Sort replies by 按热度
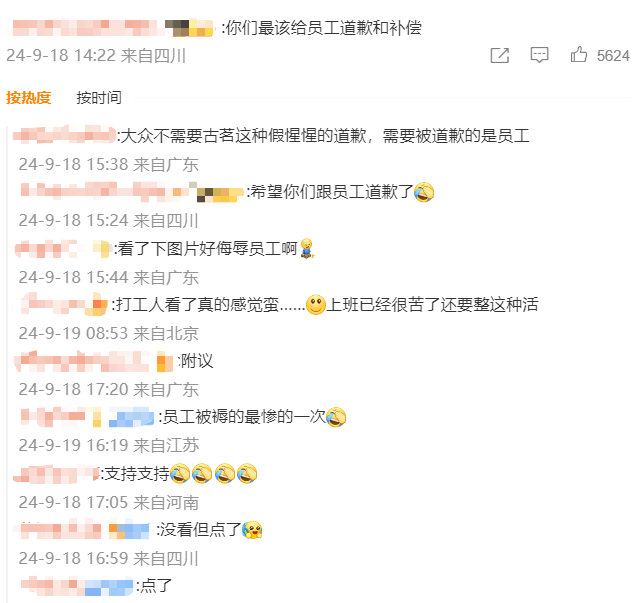Image resolution: width=638 pixels, height=603 pixels. tap(28, 98)
